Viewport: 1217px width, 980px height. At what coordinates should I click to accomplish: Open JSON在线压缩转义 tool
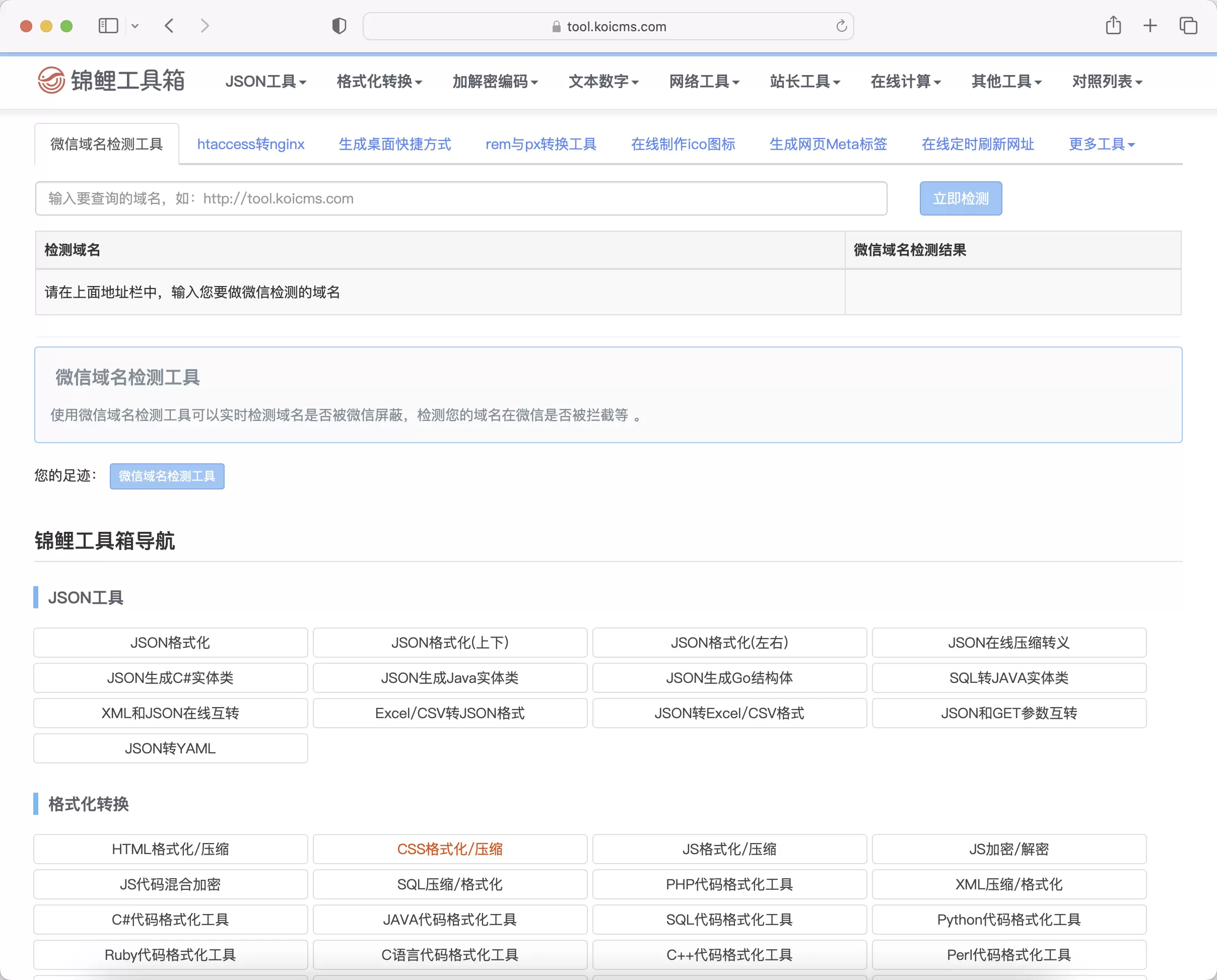1009,643
